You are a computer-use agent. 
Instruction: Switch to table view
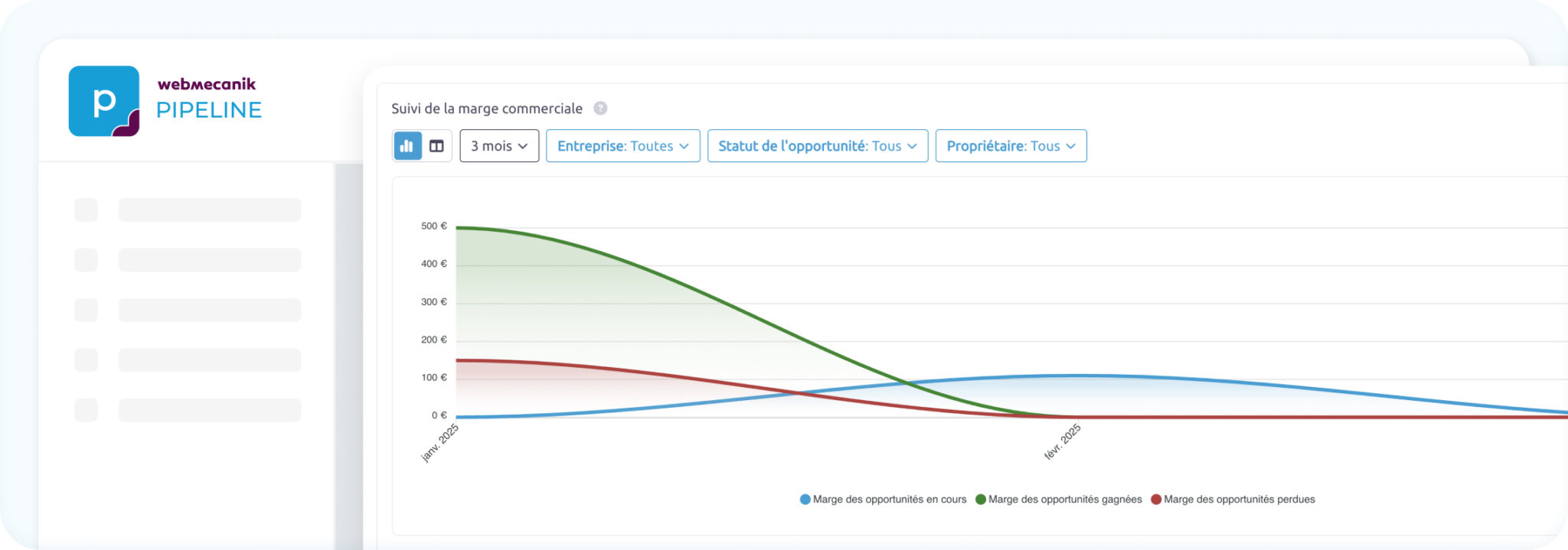click(436, 146)
